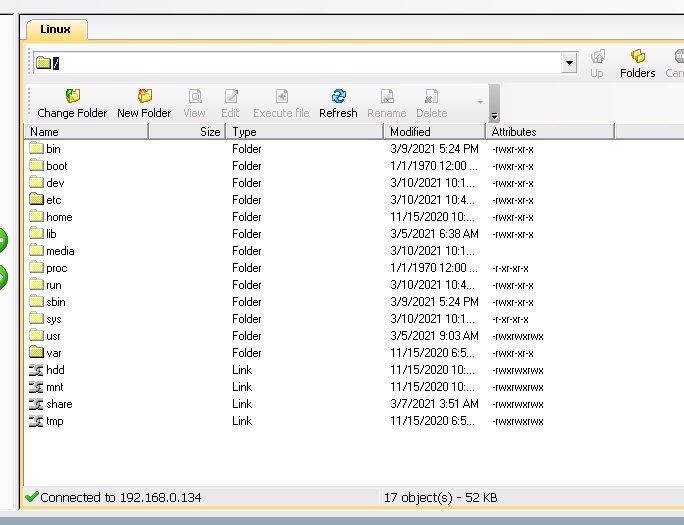Click the Delete toolbar icon
The width and height of the screenshot is (684, 525).
[431, 97]
